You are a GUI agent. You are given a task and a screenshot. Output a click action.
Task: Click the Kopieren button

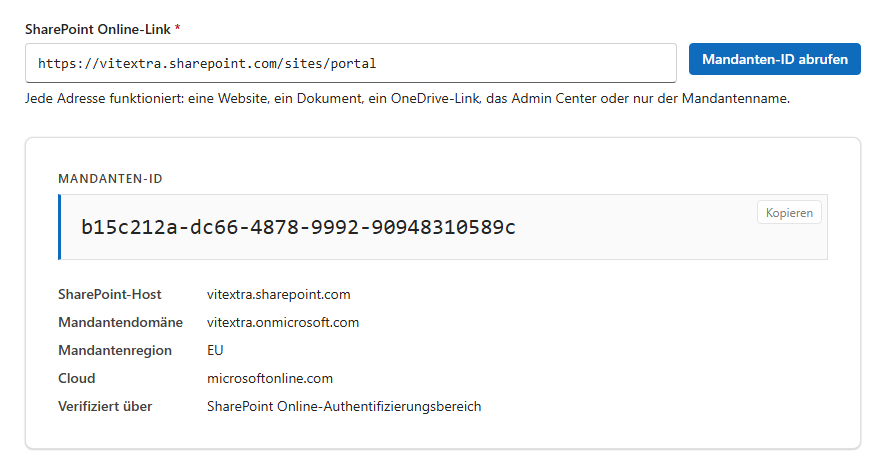(789, 213)
